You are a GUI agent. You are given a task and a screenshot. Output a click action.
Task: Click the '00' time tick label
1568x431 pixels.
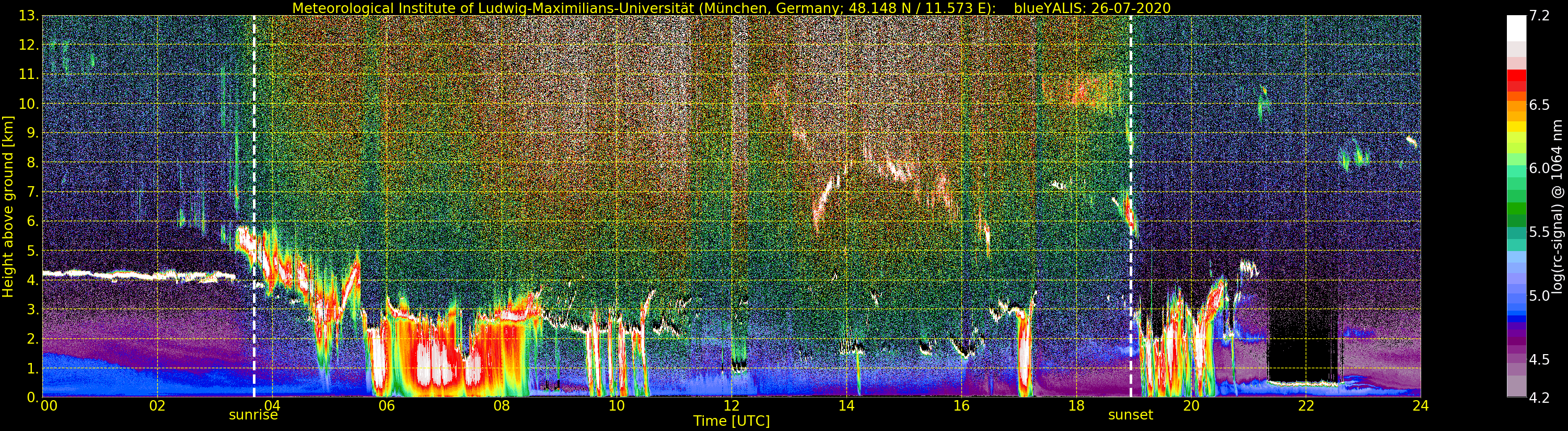point(49,406)
